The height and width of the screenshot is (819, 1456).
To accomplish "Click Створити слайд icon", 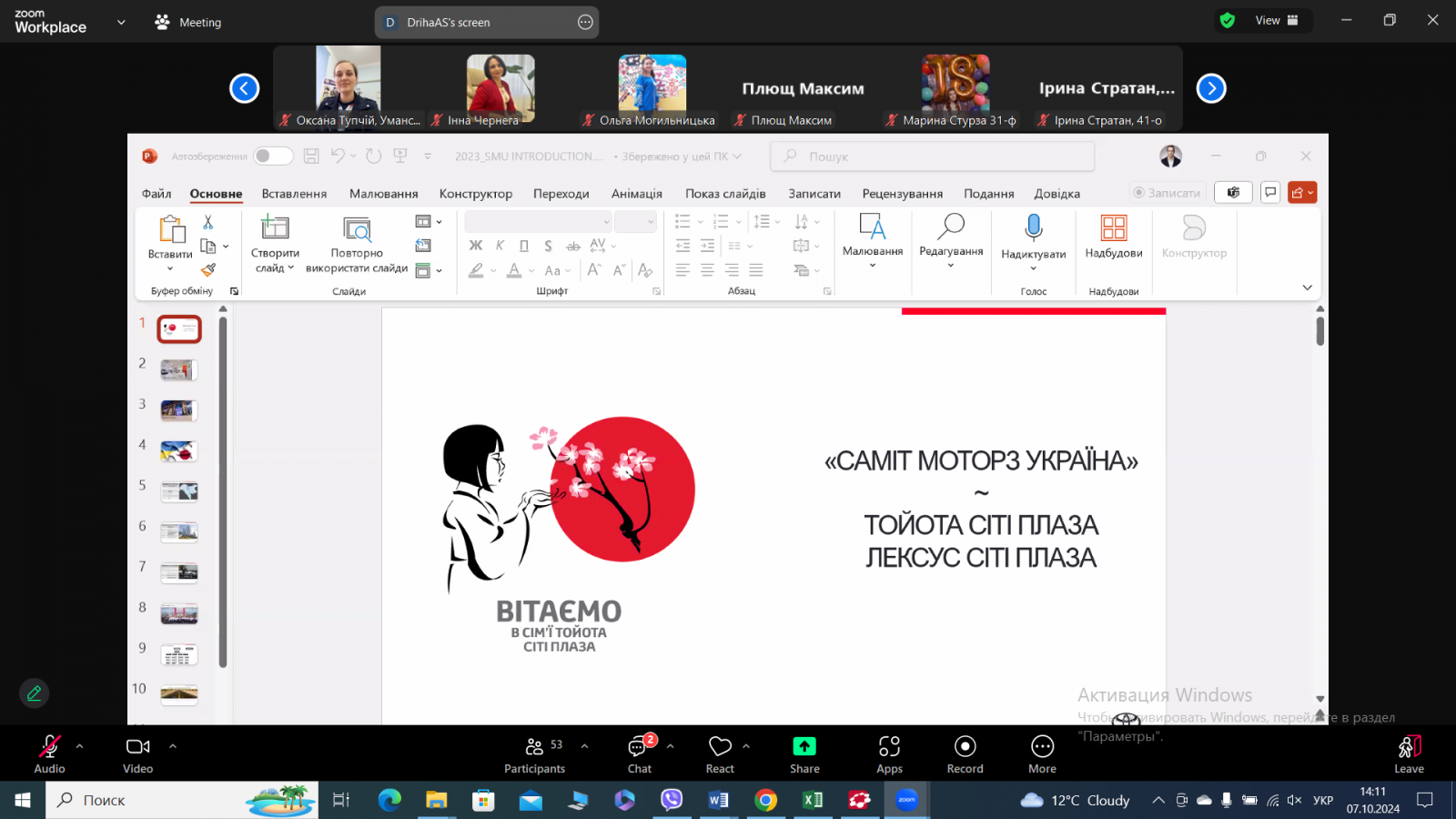I will point(275,227).
